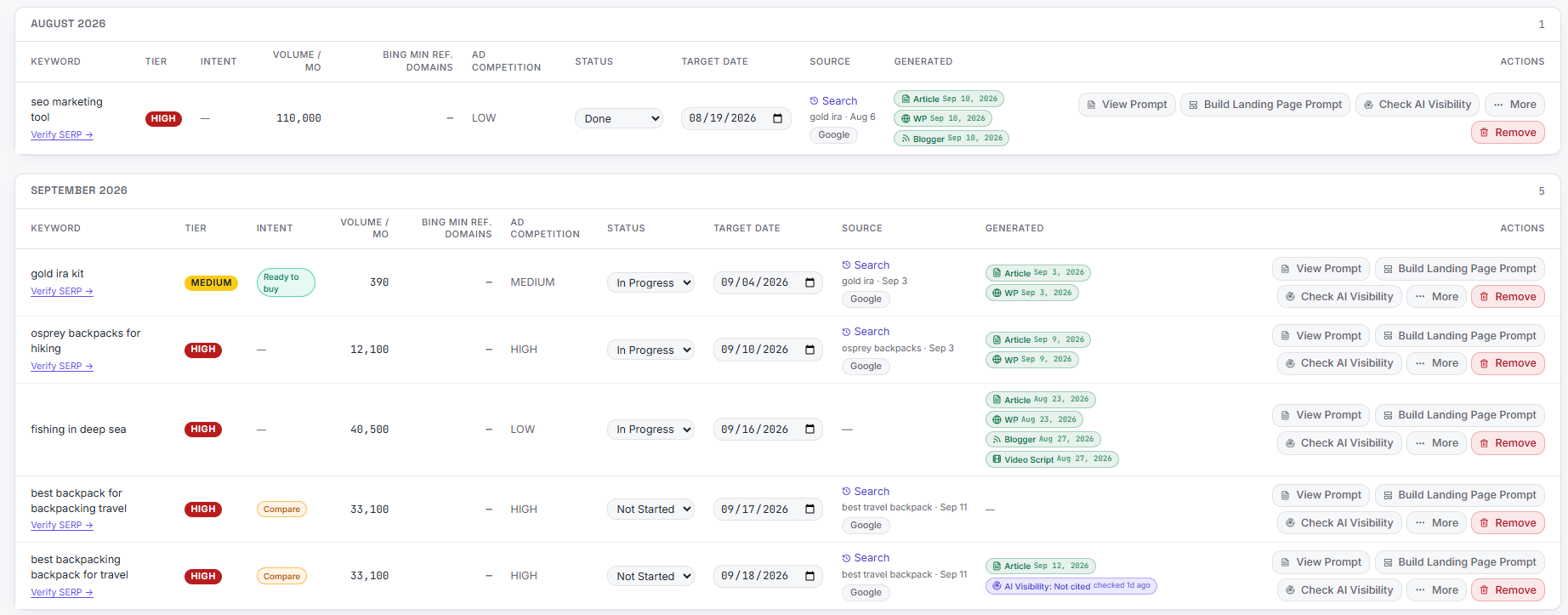Open the Blogger Sep 10, 2026 generated badge
This screenshot has height=615, width=1568.
pos(952,138)
